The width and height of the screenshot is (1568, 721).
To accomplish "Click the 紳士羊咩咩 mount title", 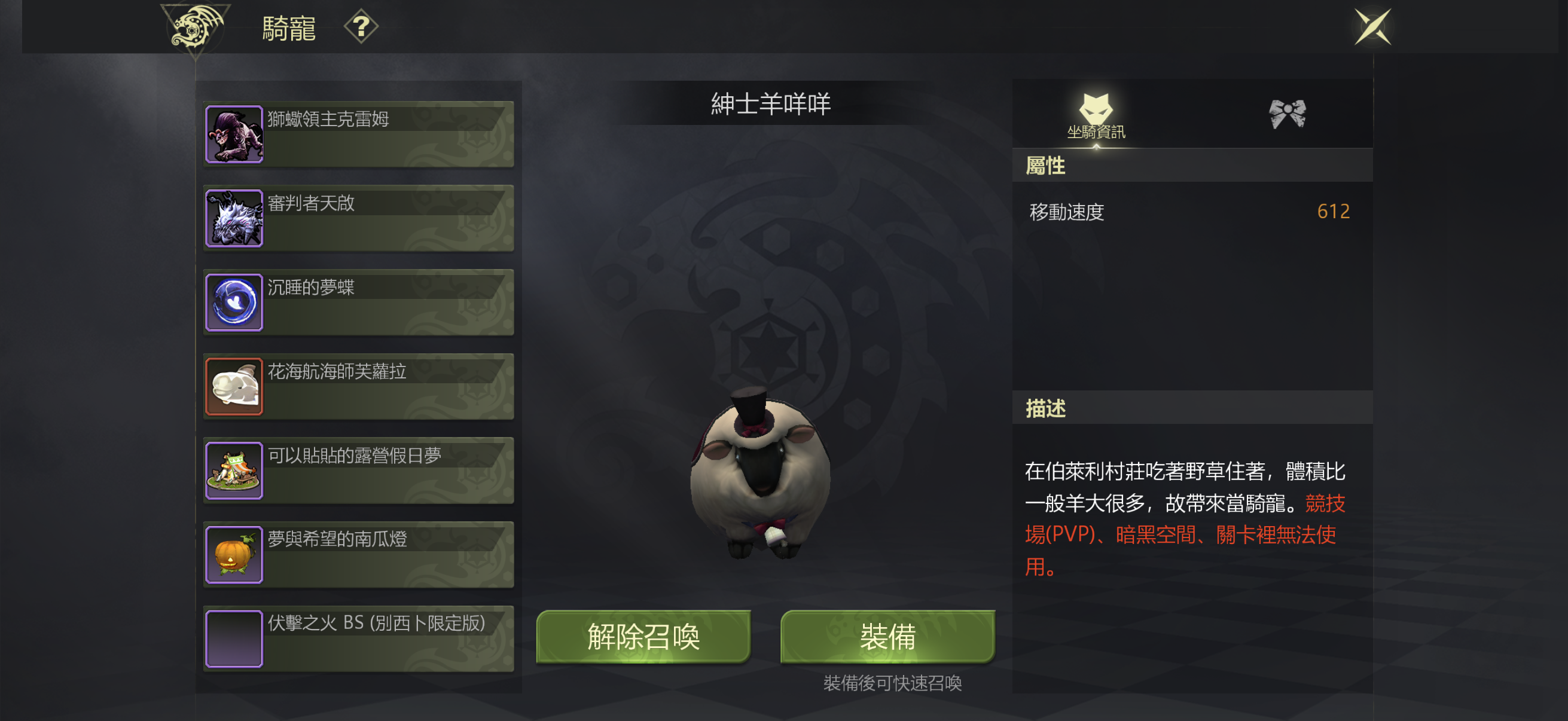I will [771, 104].
